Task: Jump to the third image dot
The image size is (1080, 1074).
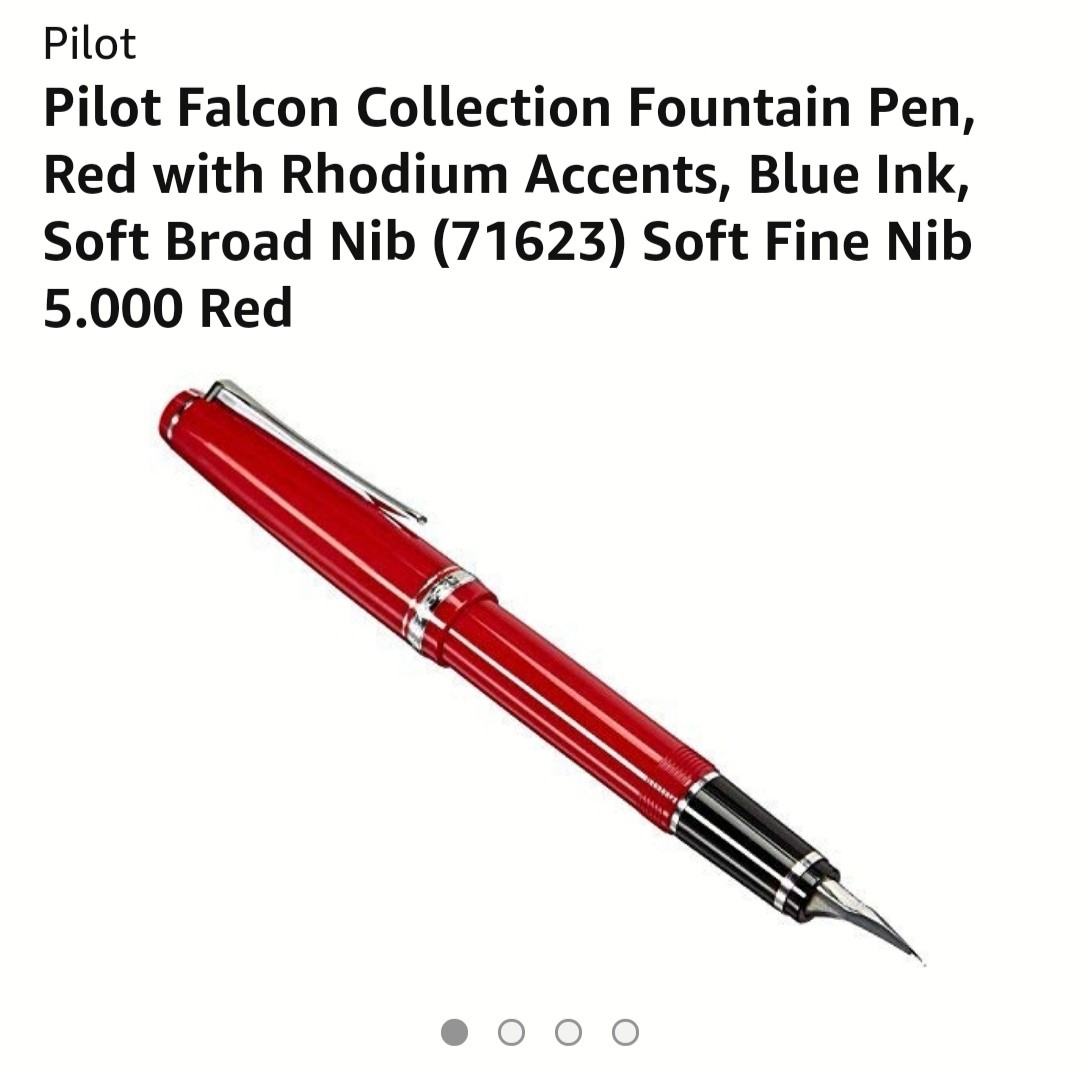Action: coord(568,1032)
